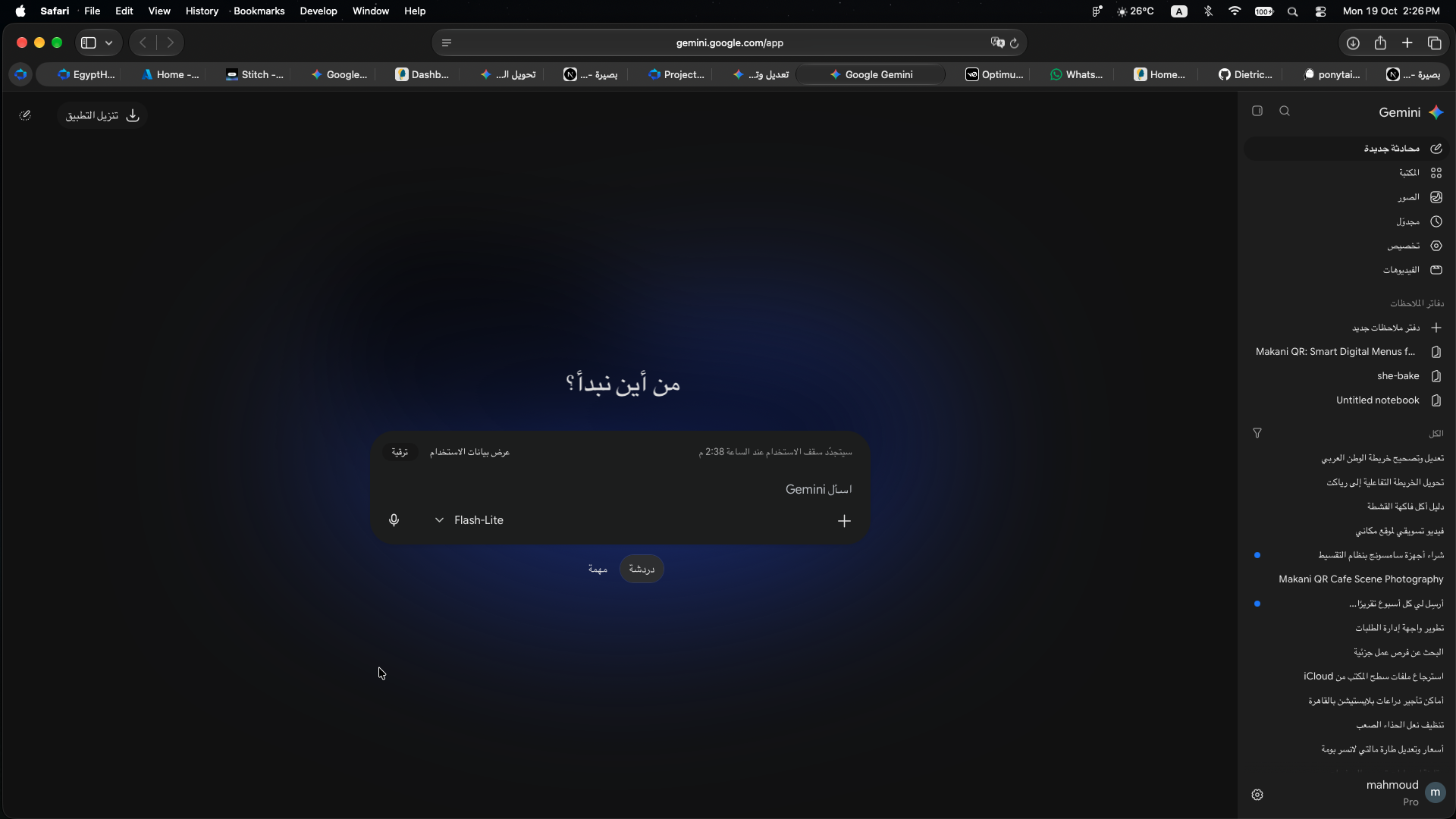Collapse sidebar using the panel icon near Gemini

point(1257,111)
